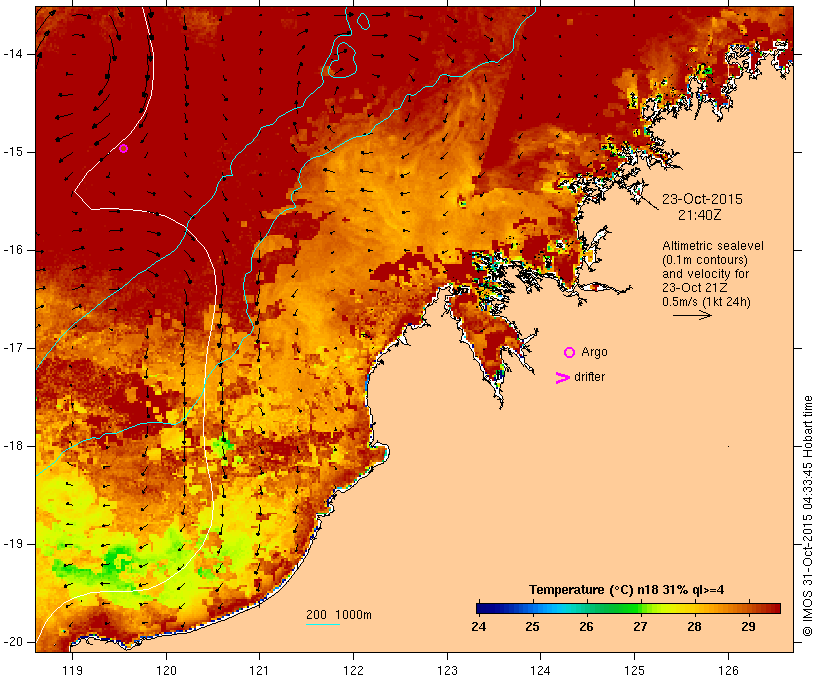Click the longitude axis label 121
The width and height of the screenshot is (820, 680).
click(x=259, y=671)
